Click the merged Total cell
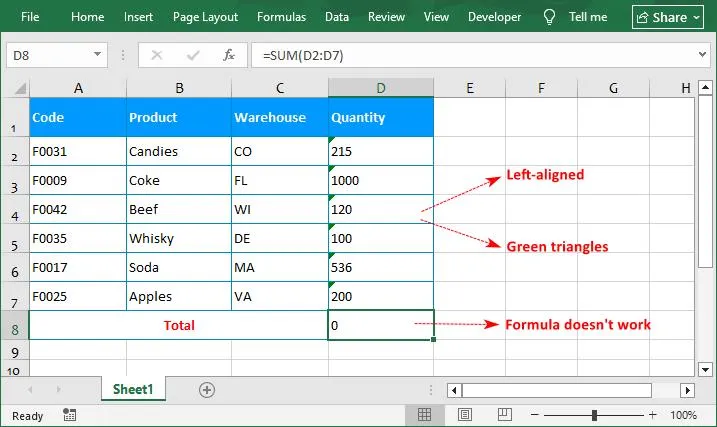The height and width of the screenshot is (427, 717). [178, 325]
